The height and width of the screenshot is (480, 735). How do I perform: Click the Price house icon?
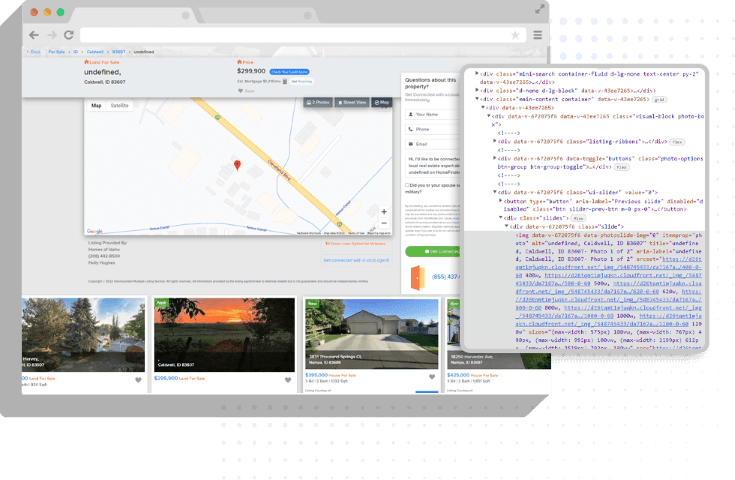point(240,62)
